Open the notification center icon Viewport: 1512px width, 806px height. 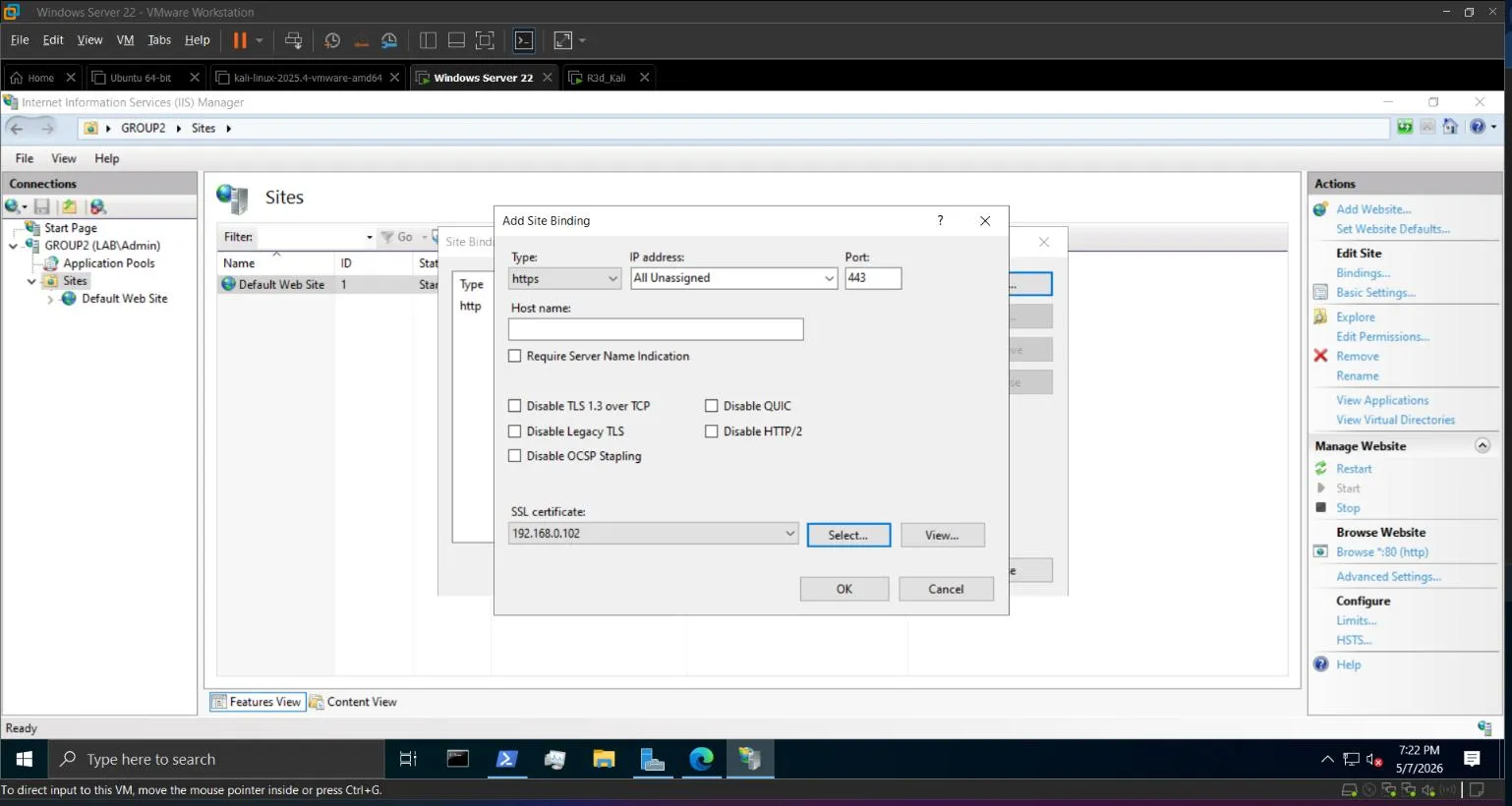(1472, 759)
